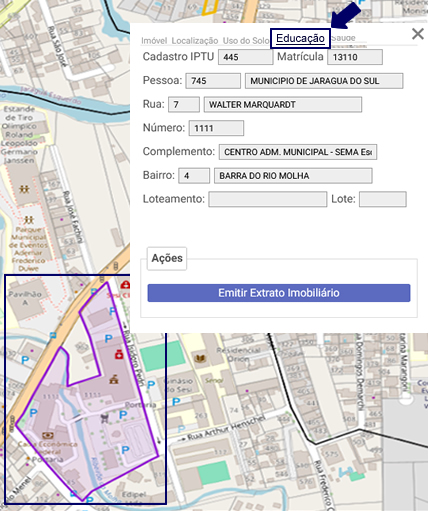Click the Estande de Tiro Olímpico label

[x=19, y=135]
